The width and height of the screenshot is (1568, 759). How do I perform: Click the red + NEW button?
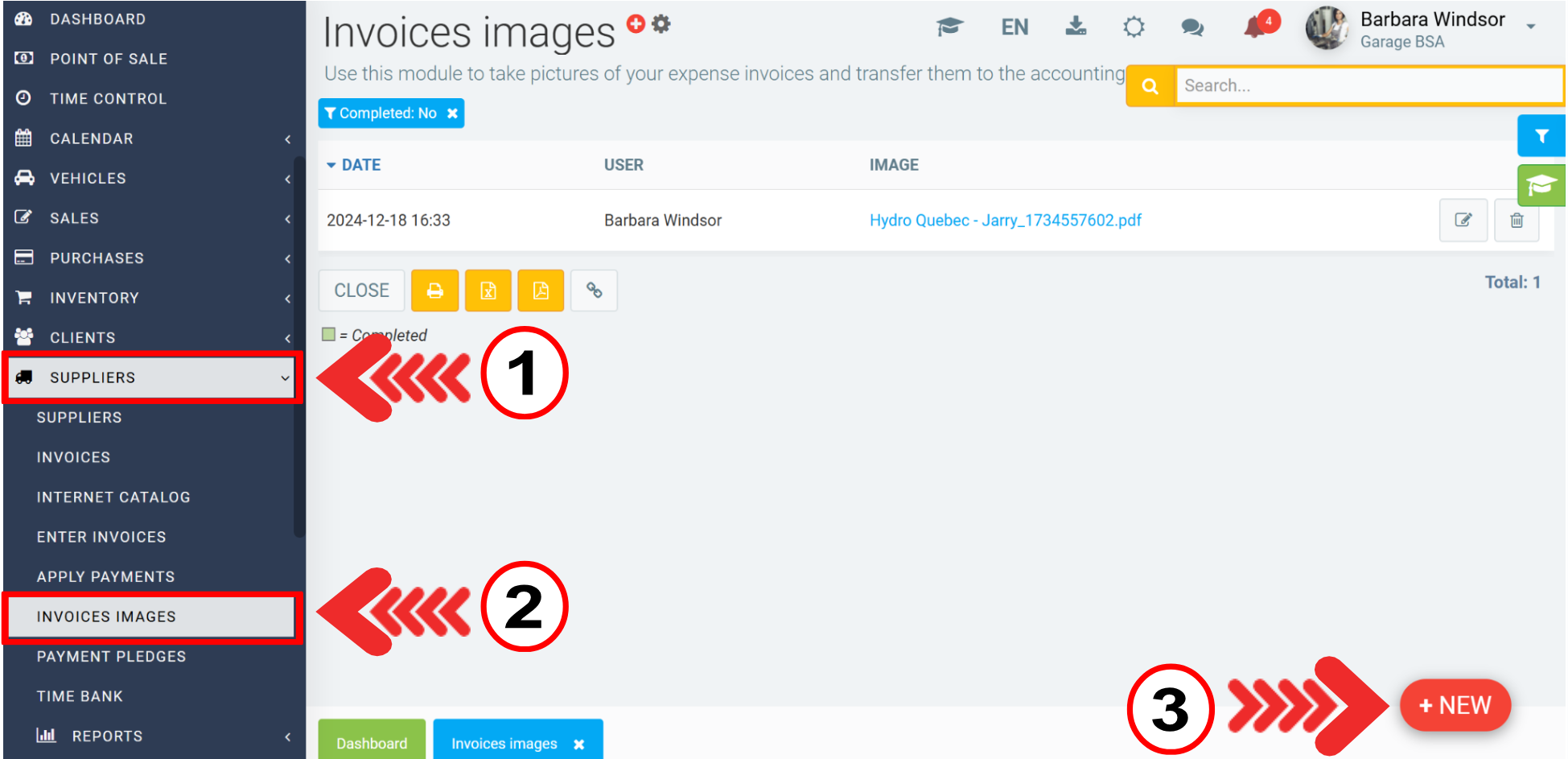(x=1455, y=706)
